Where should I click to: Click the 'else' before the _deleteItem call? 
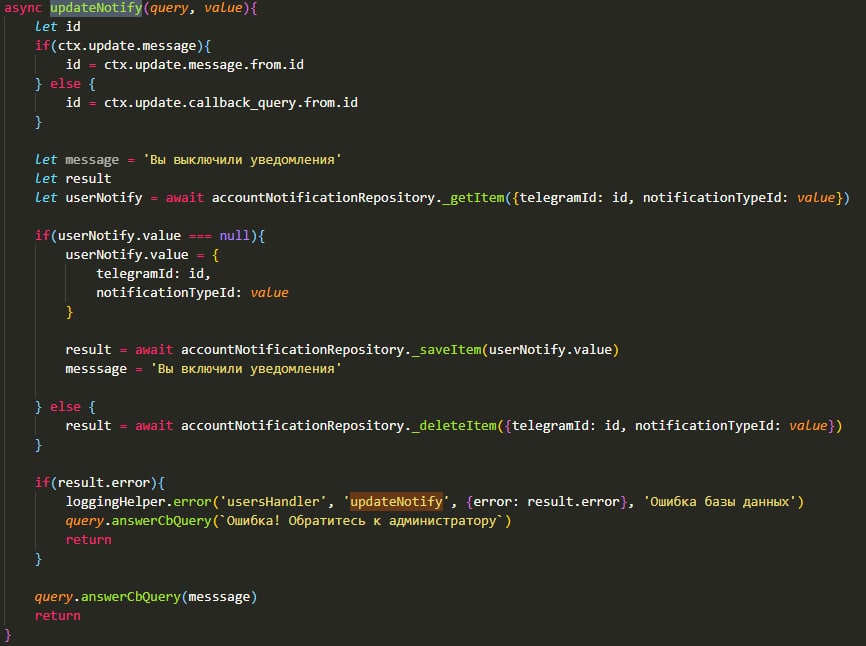pos(65,407)
